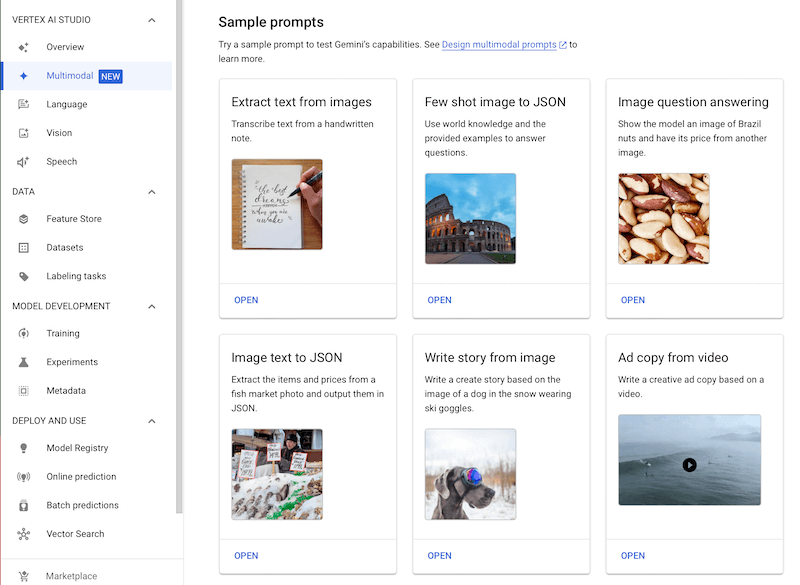800x585 pixels.
Task: Collapse the Deploy and Use section
Action: pos(152,421)
